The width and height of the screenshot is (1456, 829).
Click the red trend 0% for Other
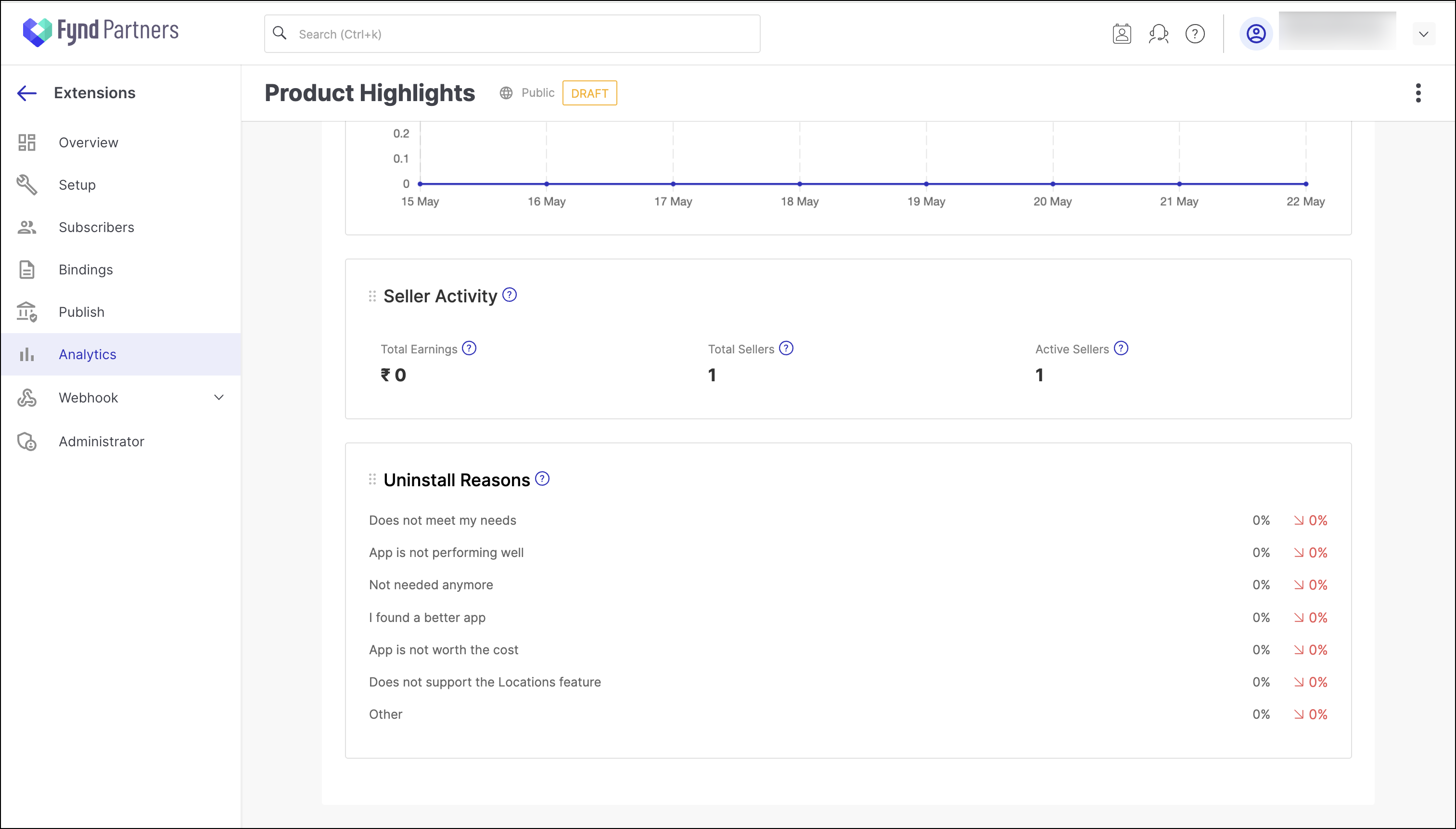[1310, 714]
